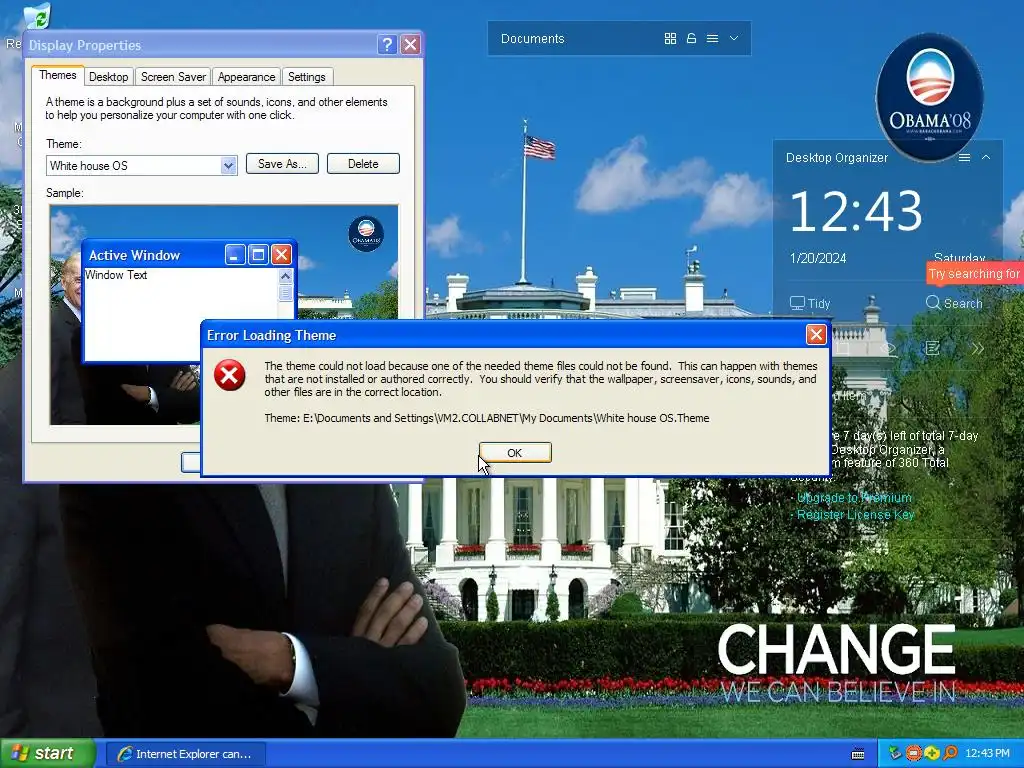Click the on-screen keyboard taskbar icon
The width and height of the screenshot is (1024, 768).
(858, 754)
